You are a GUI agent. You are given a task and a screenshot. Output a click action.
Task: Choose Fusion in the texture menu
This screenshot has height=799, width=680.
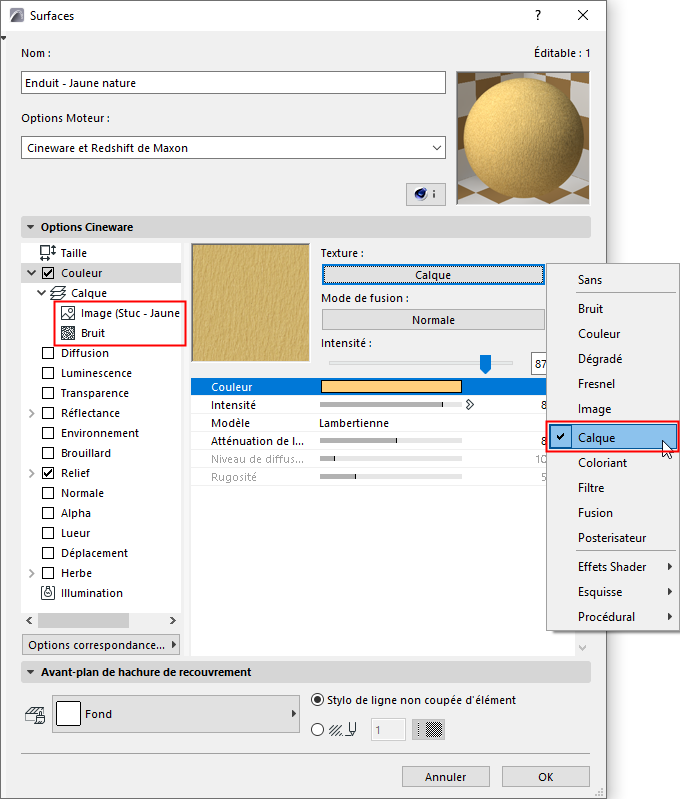(x=613, y=513)
